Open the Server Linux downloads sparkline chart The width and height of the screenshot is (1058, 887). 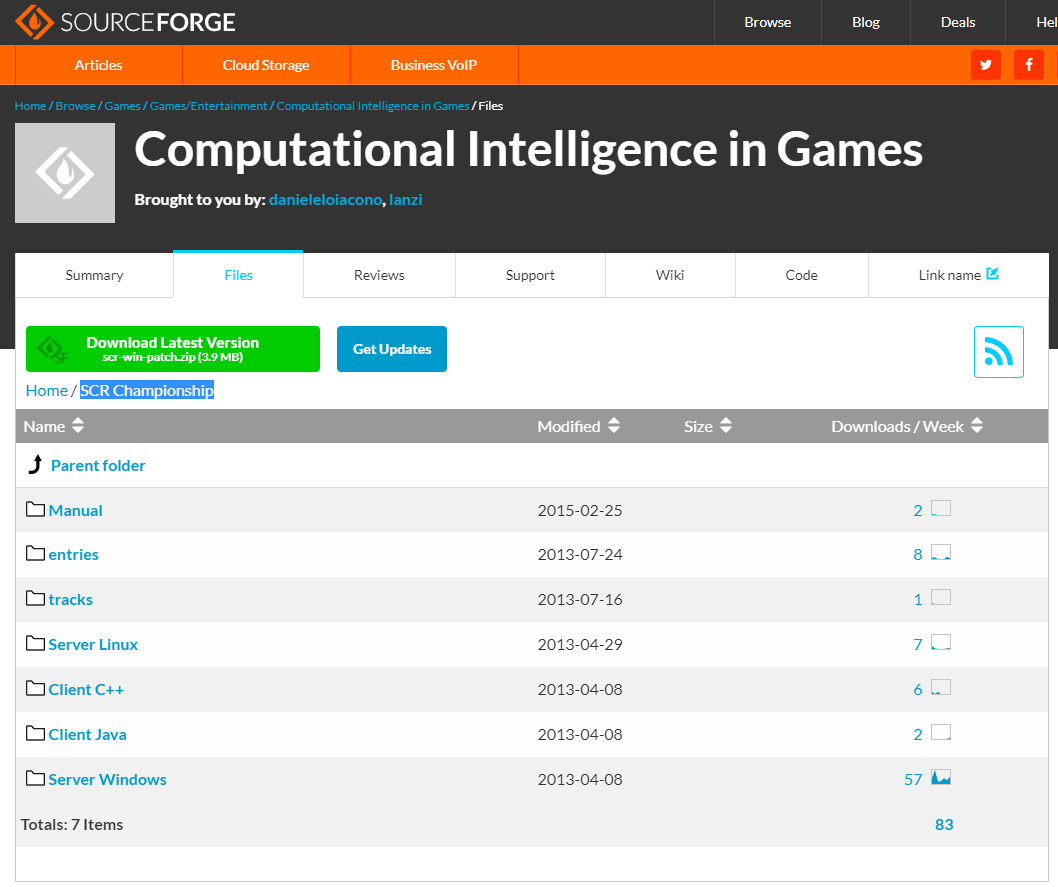[x=941, y=643]
